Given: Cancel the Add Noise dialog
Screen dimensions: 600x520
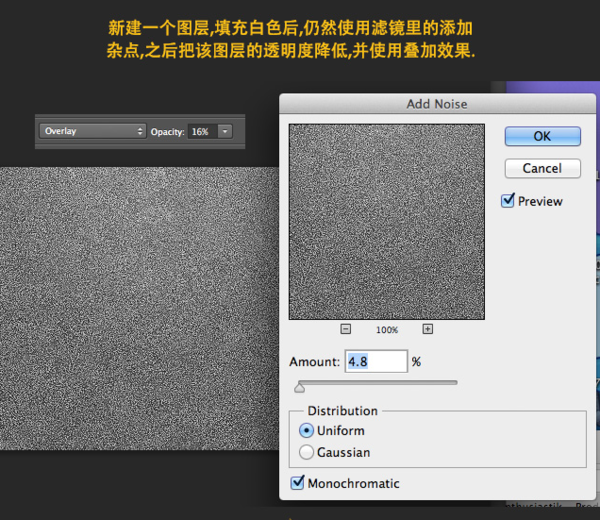Looking at the screenshot, I should point(542,168).
